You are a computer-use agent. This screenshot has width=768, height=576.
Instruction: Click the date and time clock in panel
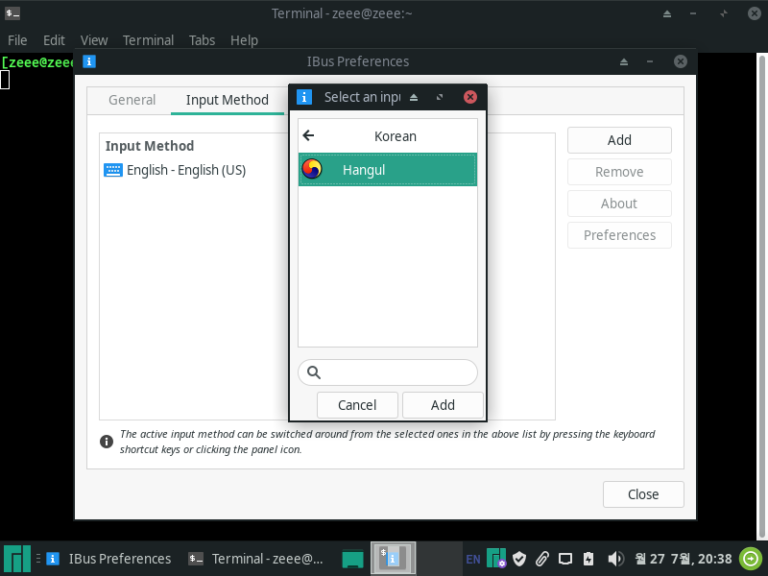pos(683,559)
